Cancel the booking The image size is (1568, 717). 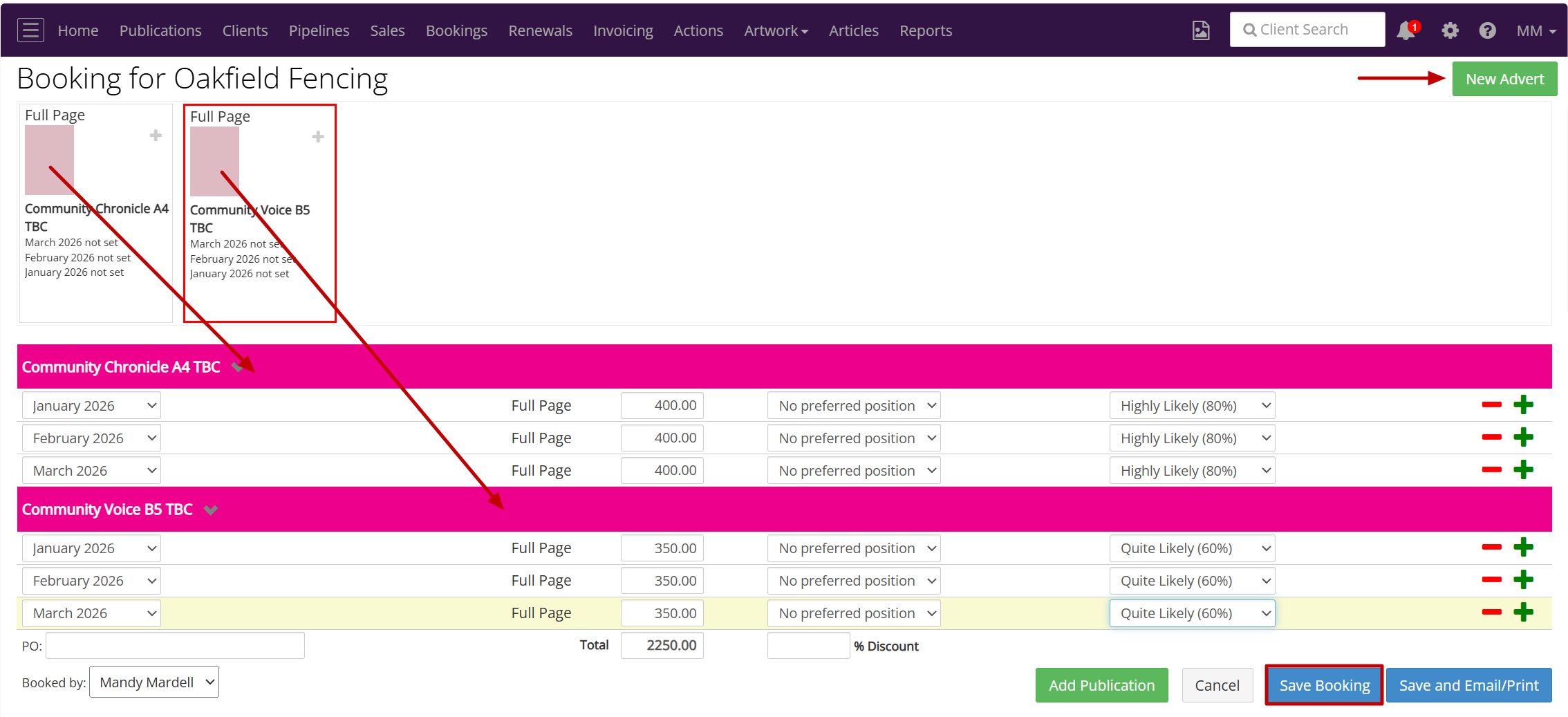pyautogui.click(x=1217, y=685)
